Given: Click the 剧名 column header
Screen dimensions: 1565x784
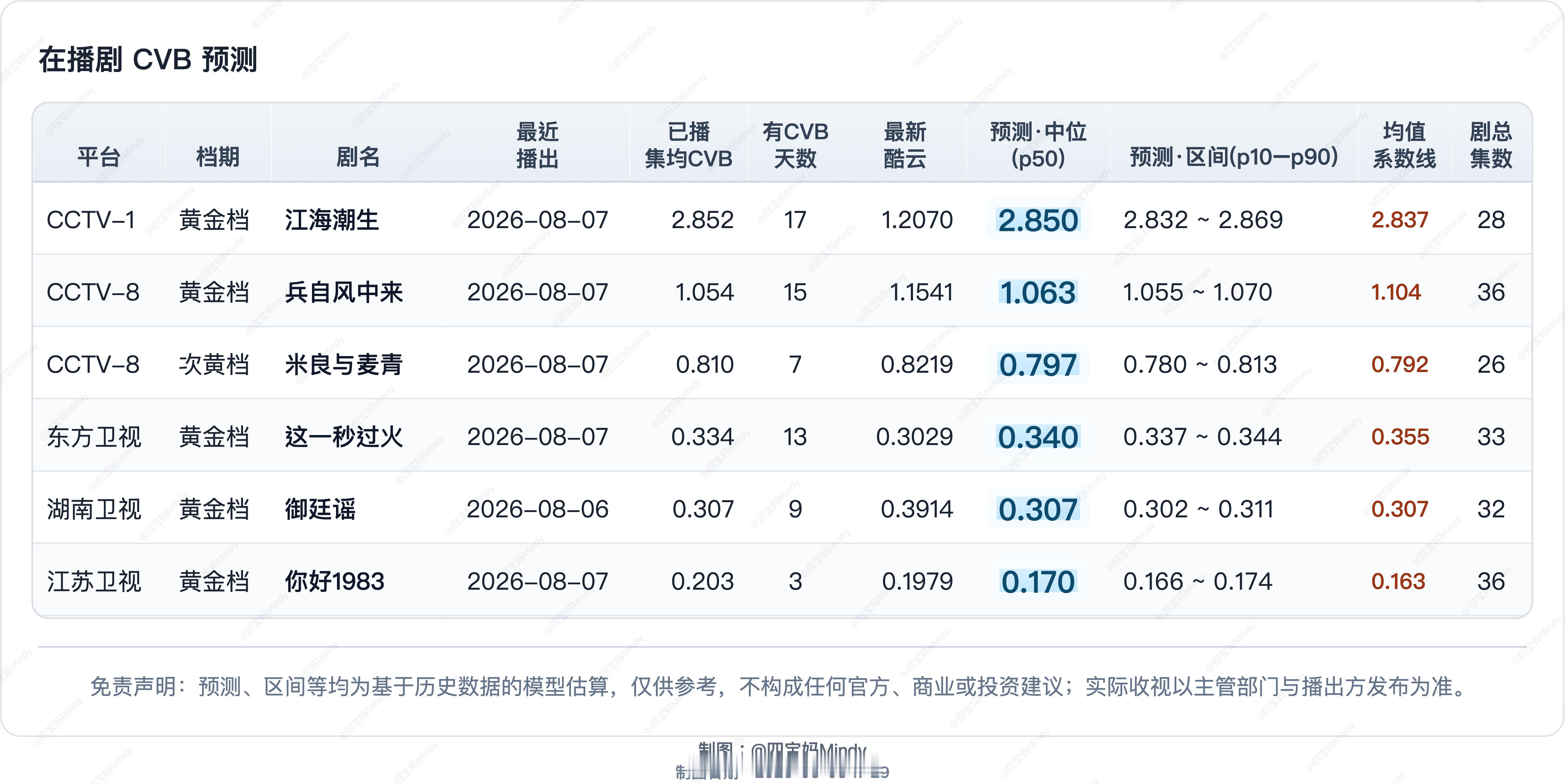Looking at the screenshot, I should click(x=358, y=157).
